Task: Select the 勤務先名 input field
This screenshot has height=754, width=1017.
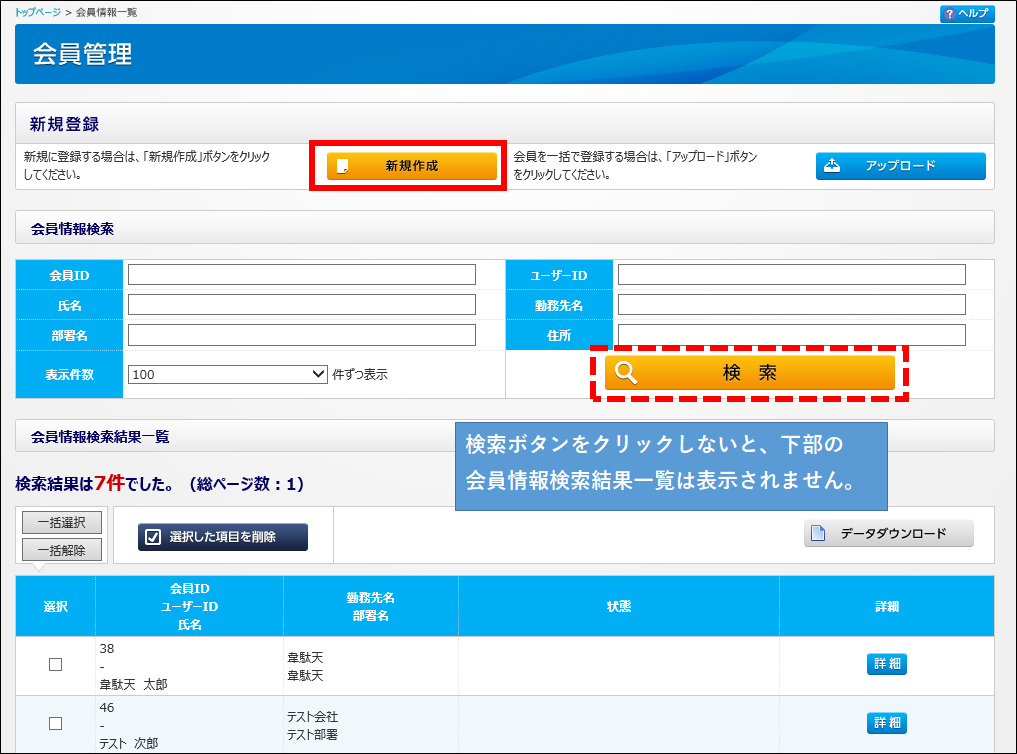Action: click(791, 305)
